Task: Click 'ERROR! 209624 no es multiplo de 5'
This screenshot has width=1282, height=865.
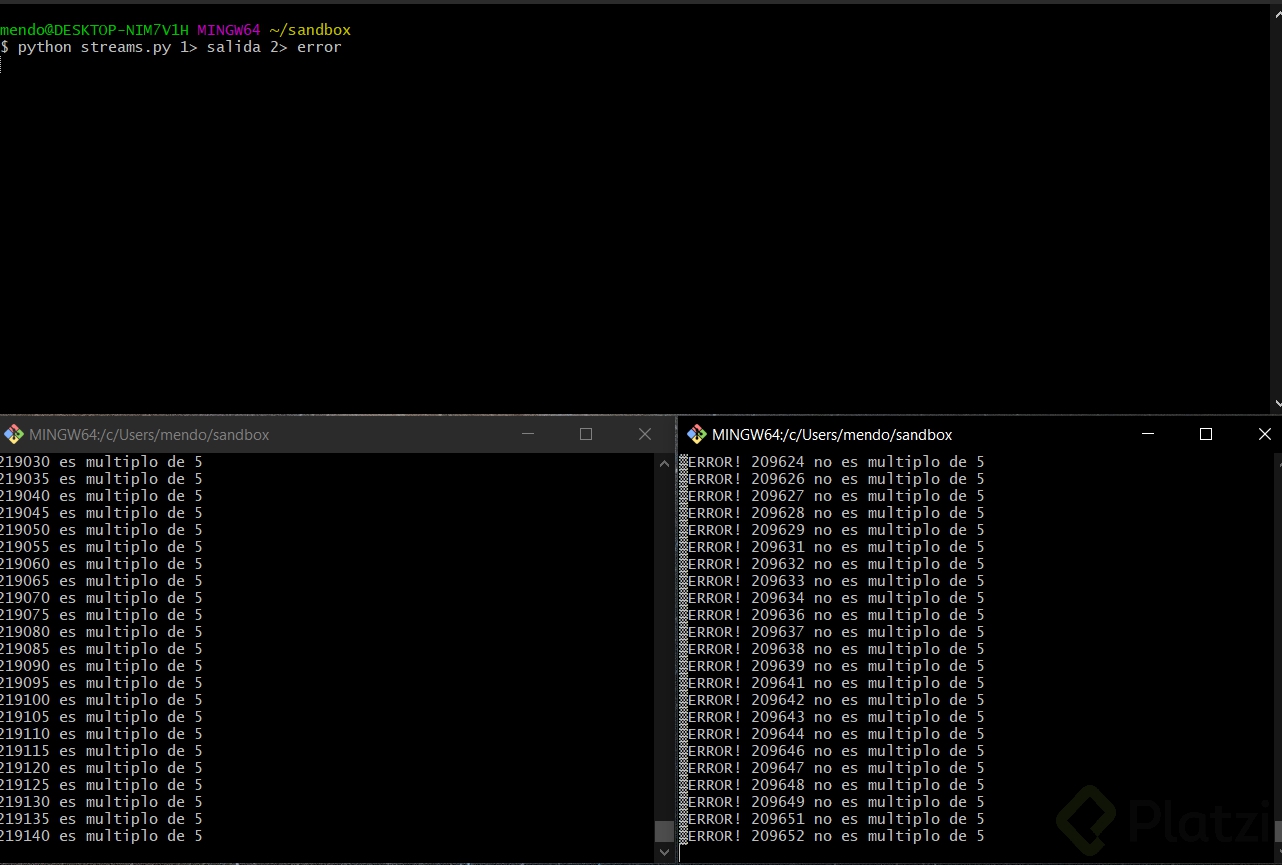Action: (834, 462)
